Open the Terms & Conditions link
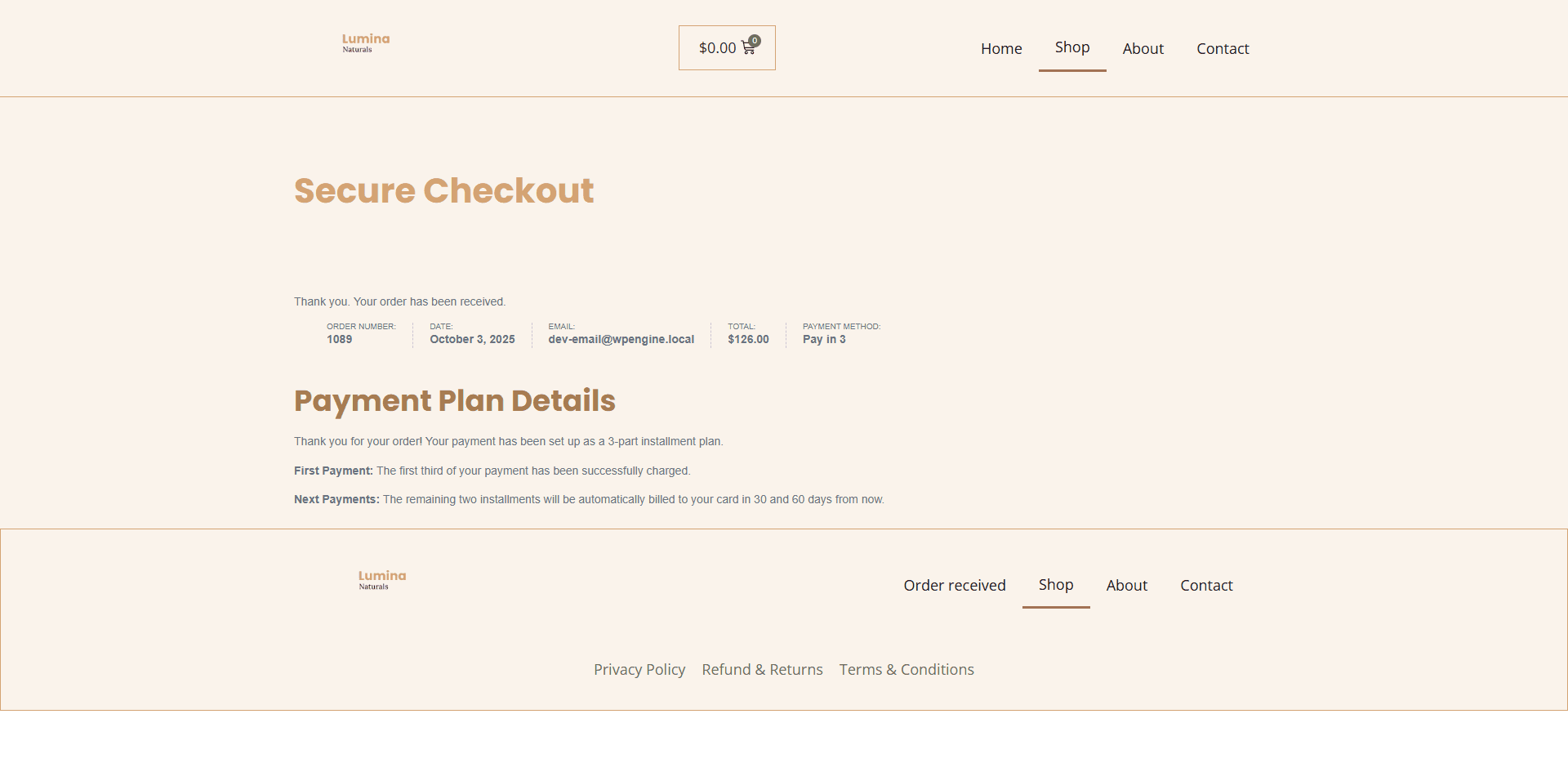1568x772 pixels. tap(906, 670)
